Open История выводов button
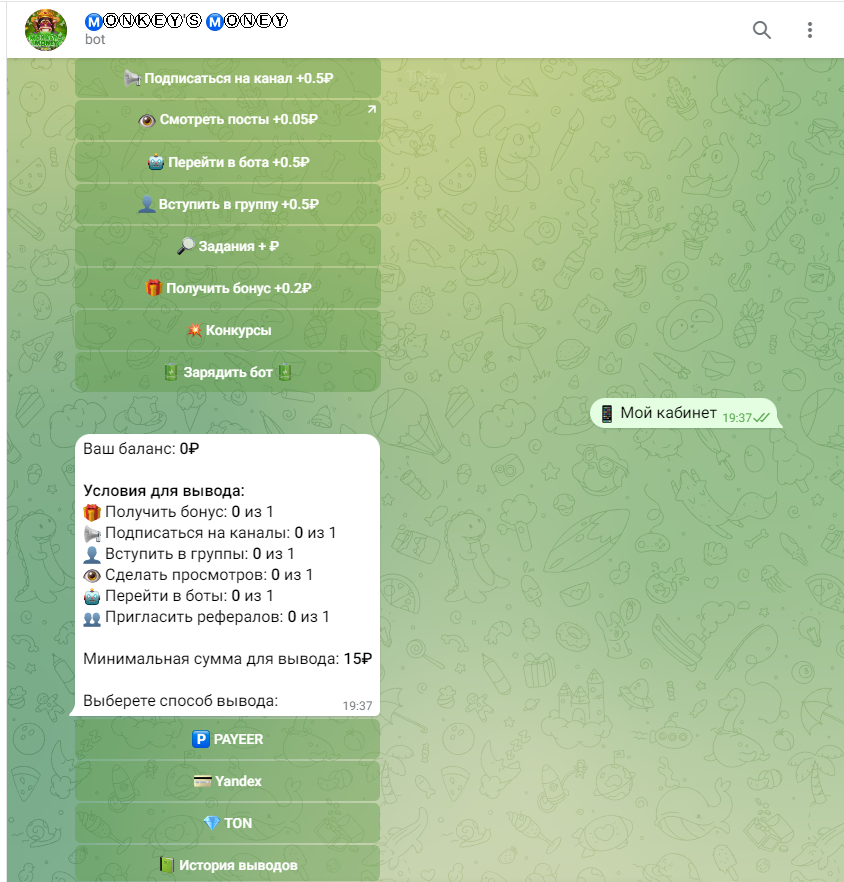 228,863
